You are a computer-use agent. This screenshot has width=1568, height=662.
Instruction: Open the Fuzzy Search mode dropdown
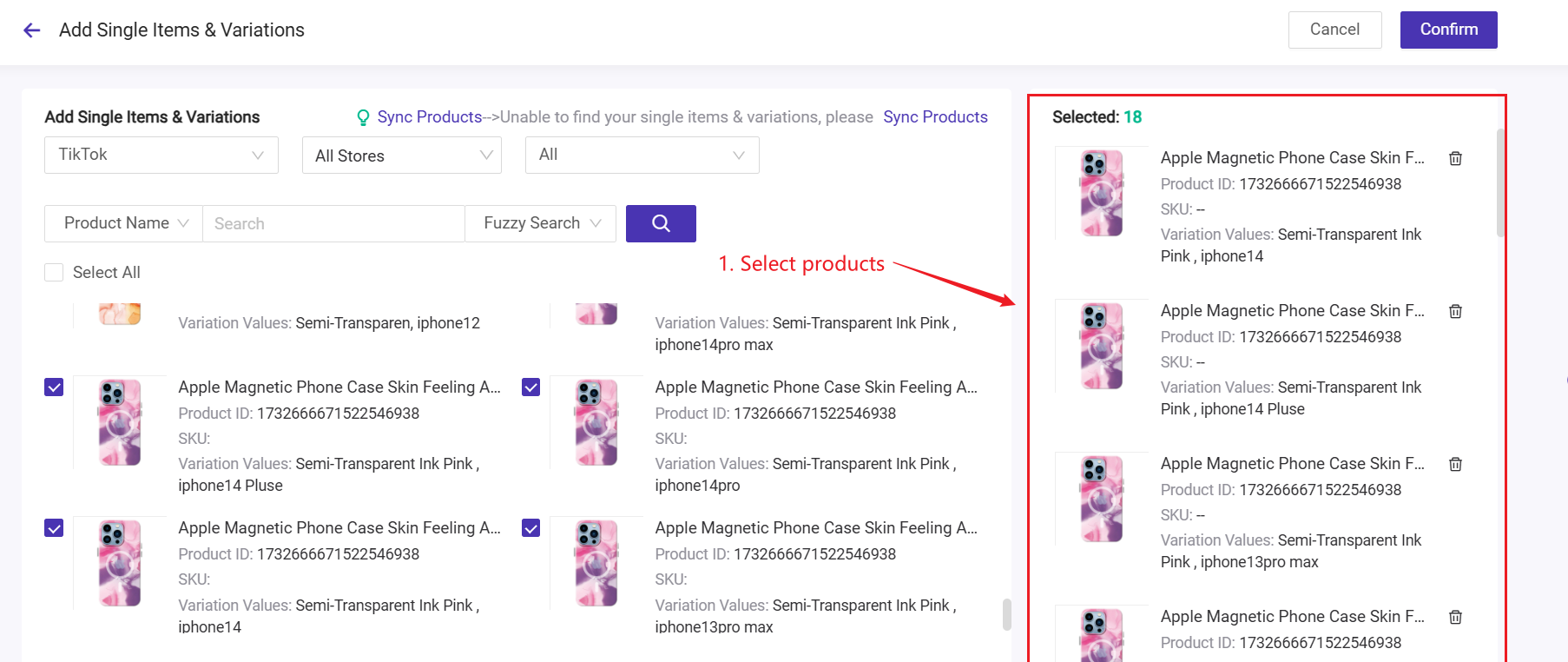[x=541, y=223]
